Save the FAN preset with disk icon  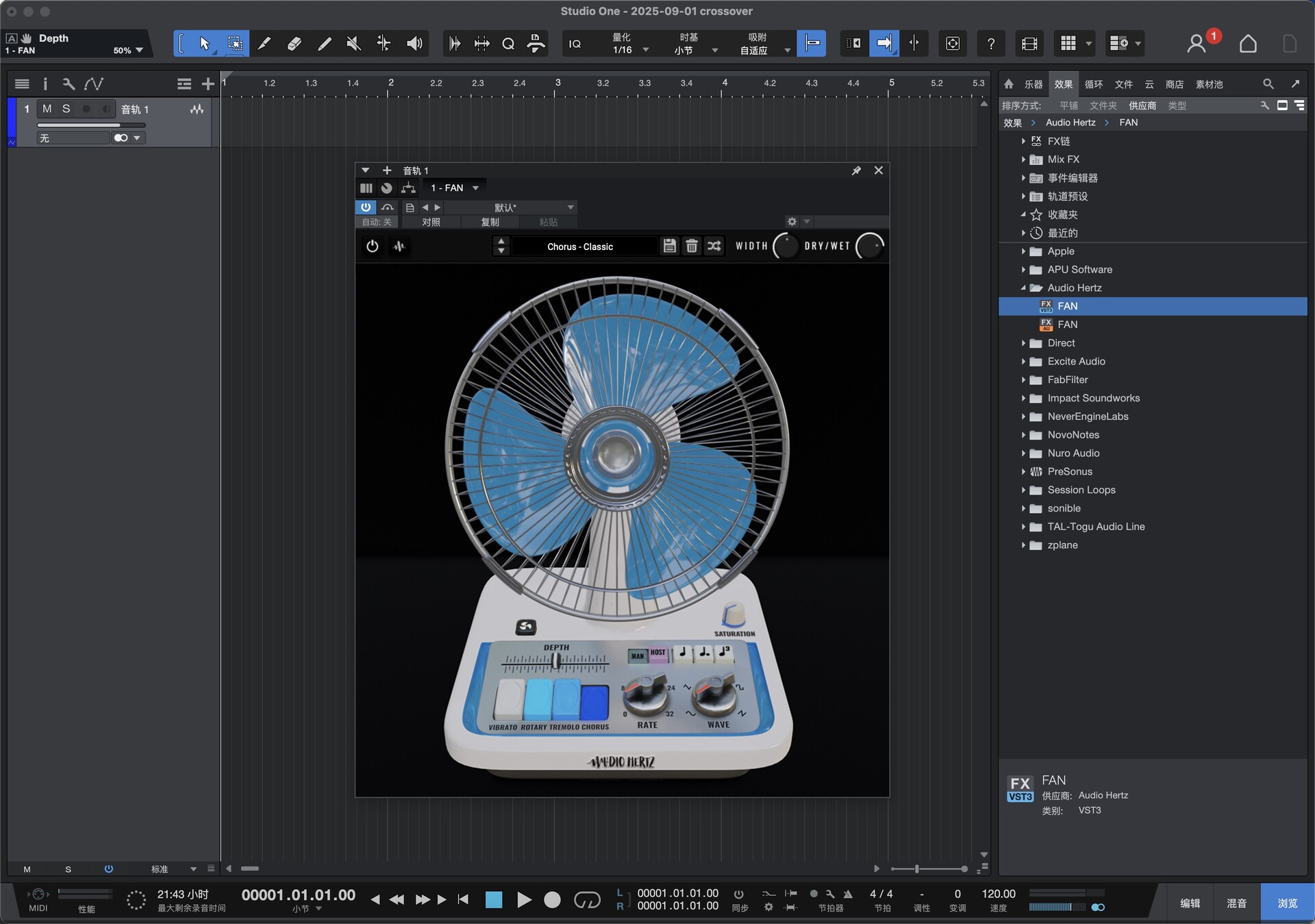pyautogui.click(x=670, y=246)
